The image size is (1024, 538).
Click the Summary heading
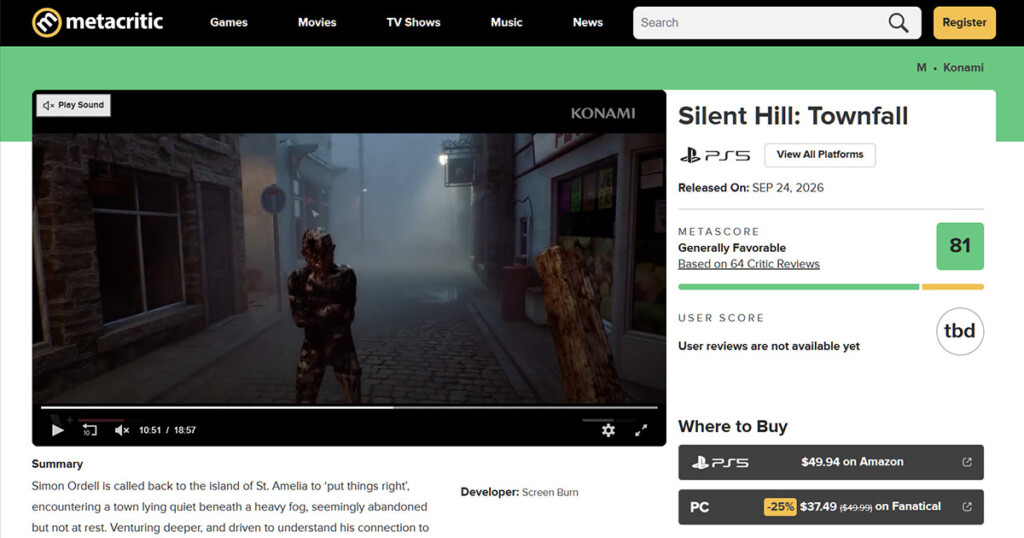coord(57,464)
